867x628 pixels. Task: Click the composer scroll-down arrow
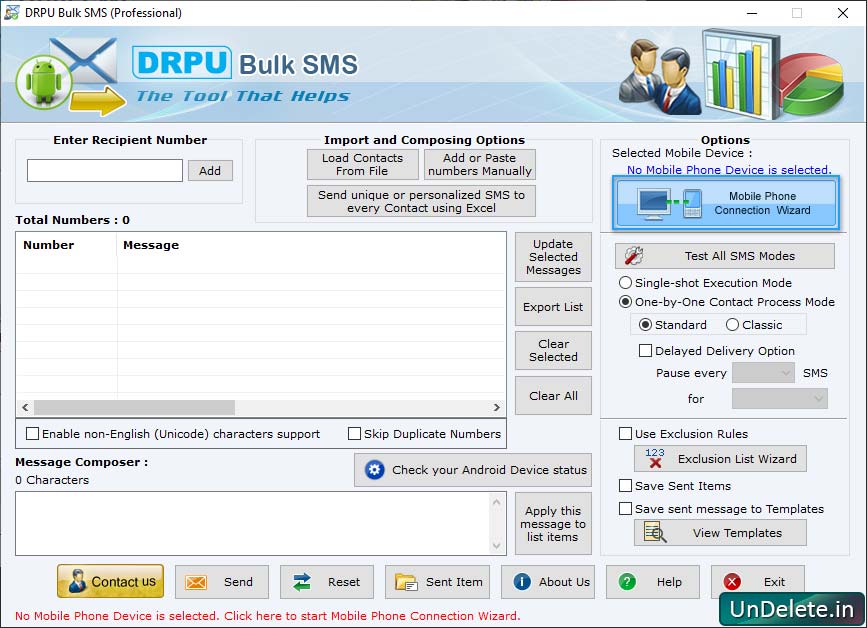click(497, 545)
